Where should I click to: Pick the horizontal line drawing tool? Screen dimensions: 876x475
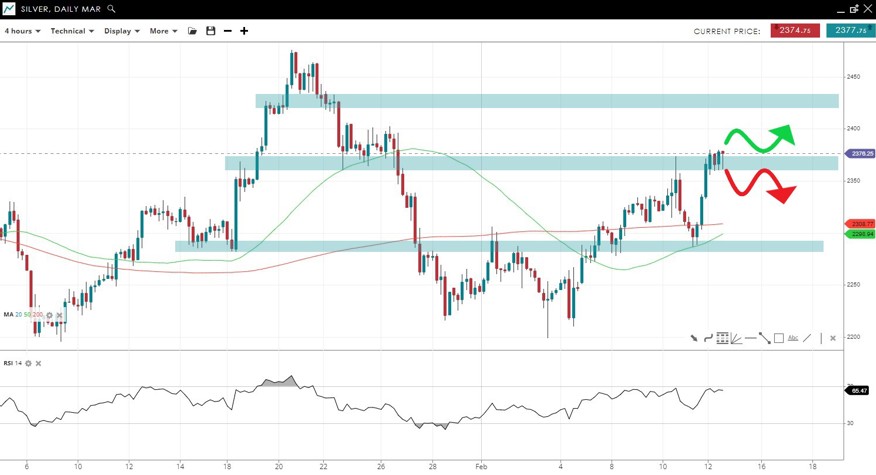pyautogui.click(x=750, y=339)
